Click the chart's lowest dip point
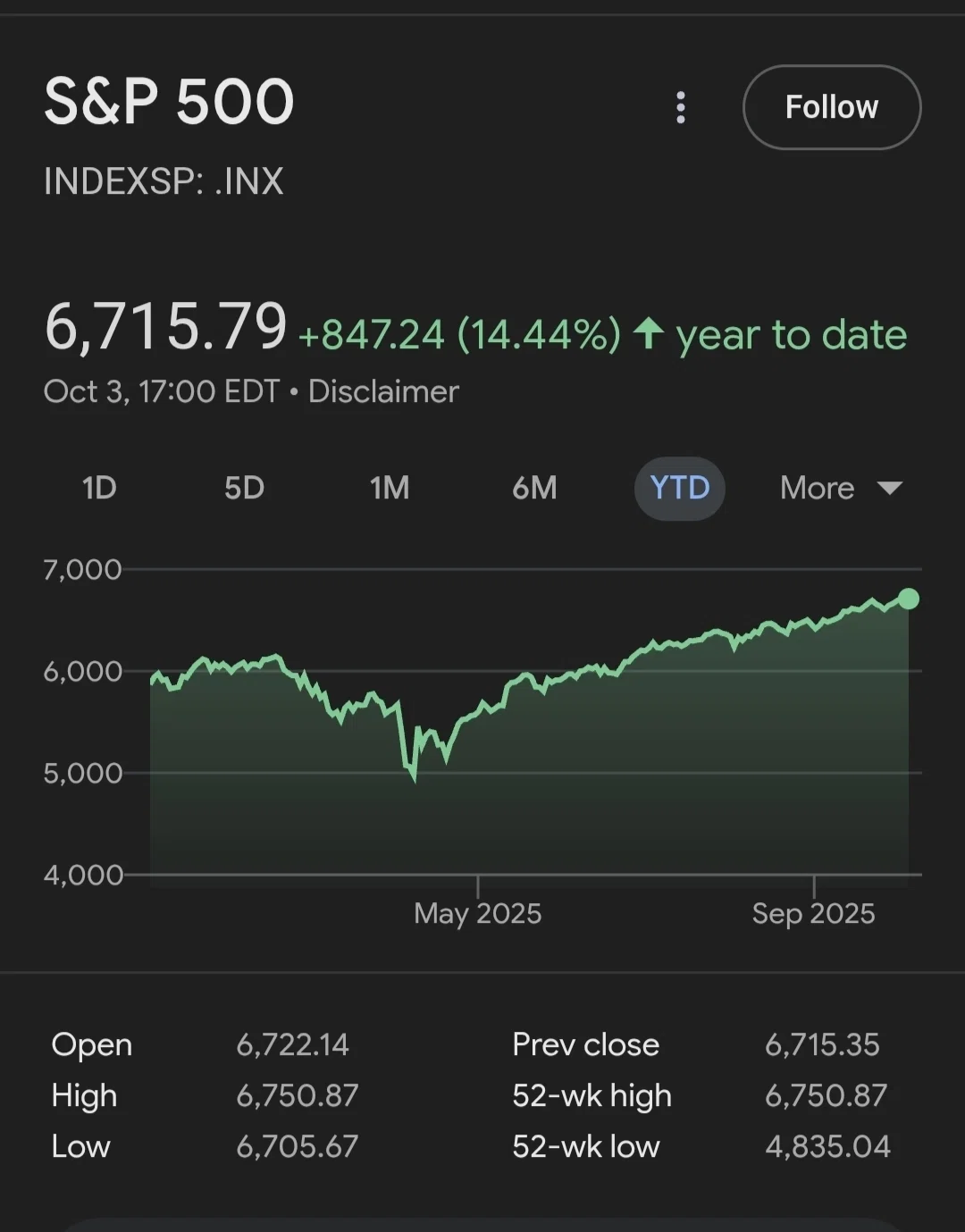The height and width of the screenshot is (1232, 965). pos(414,779)
